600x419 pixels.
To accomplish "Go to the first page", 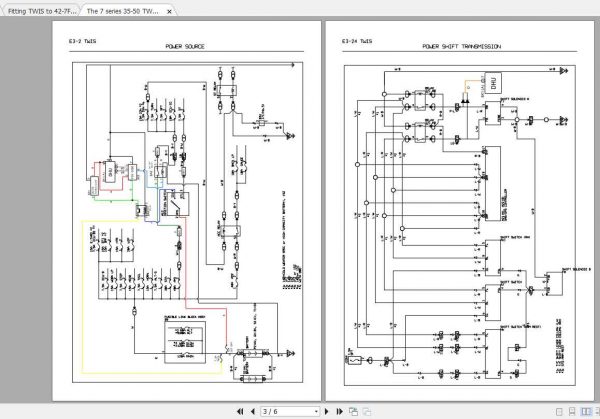I will [240, 411].
